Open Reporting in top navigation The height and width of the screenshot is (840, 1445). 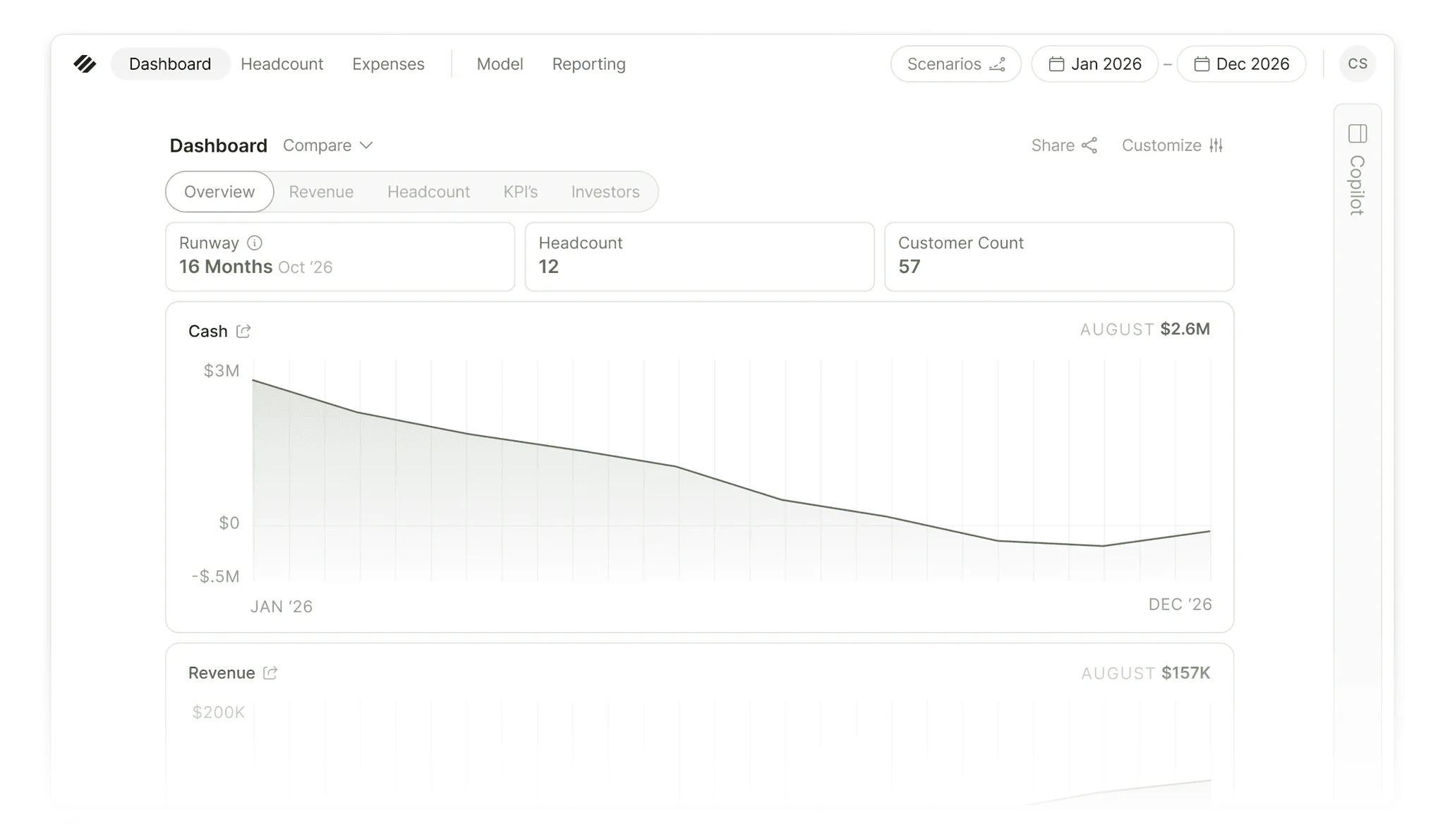[x=588, y=64]
